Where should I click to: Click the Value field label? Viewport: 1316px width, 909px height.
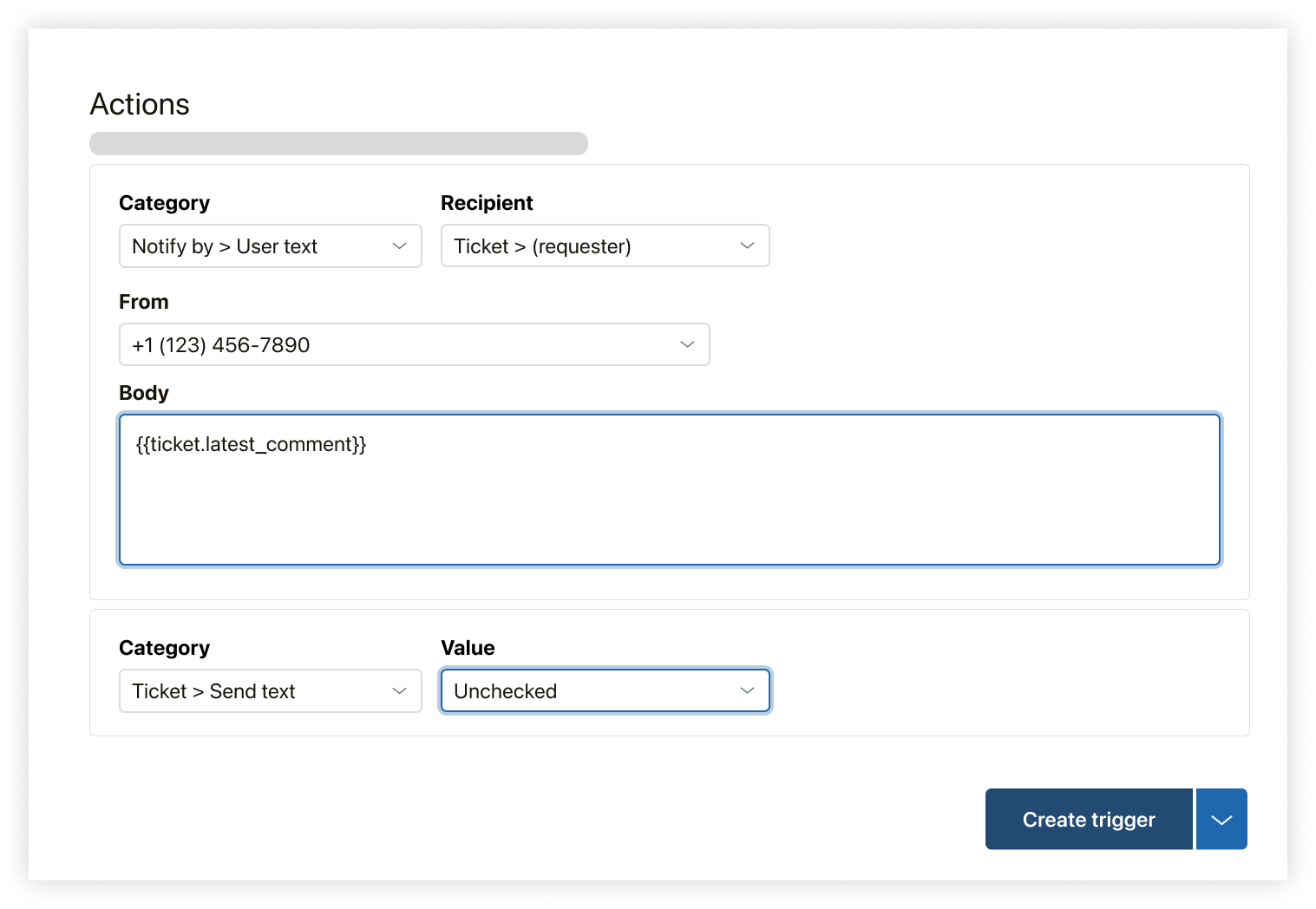point(468,648)
